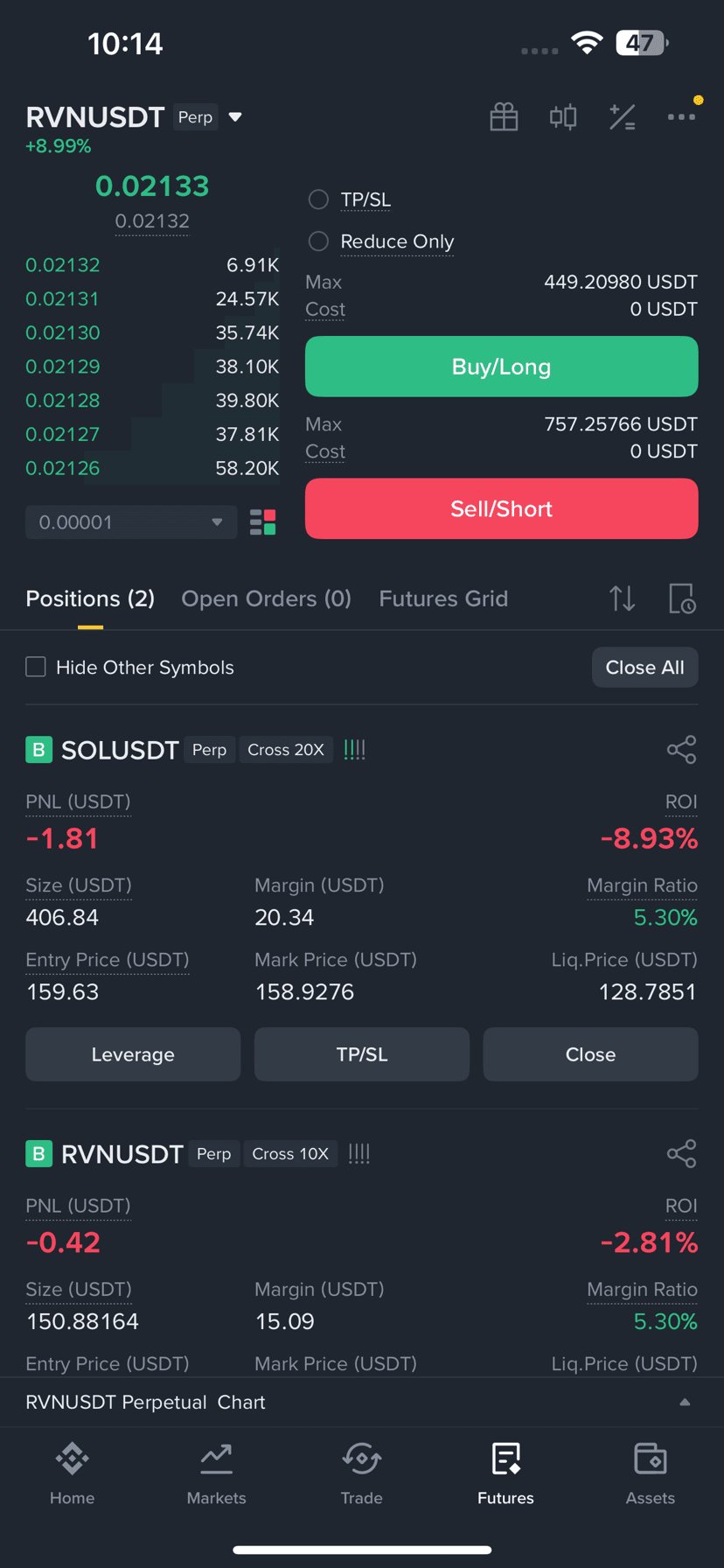Image resolution: width=724 pixels, height=1568 pixels.
Task: Check Hide Other Symbols
Action: coord(36,667)
